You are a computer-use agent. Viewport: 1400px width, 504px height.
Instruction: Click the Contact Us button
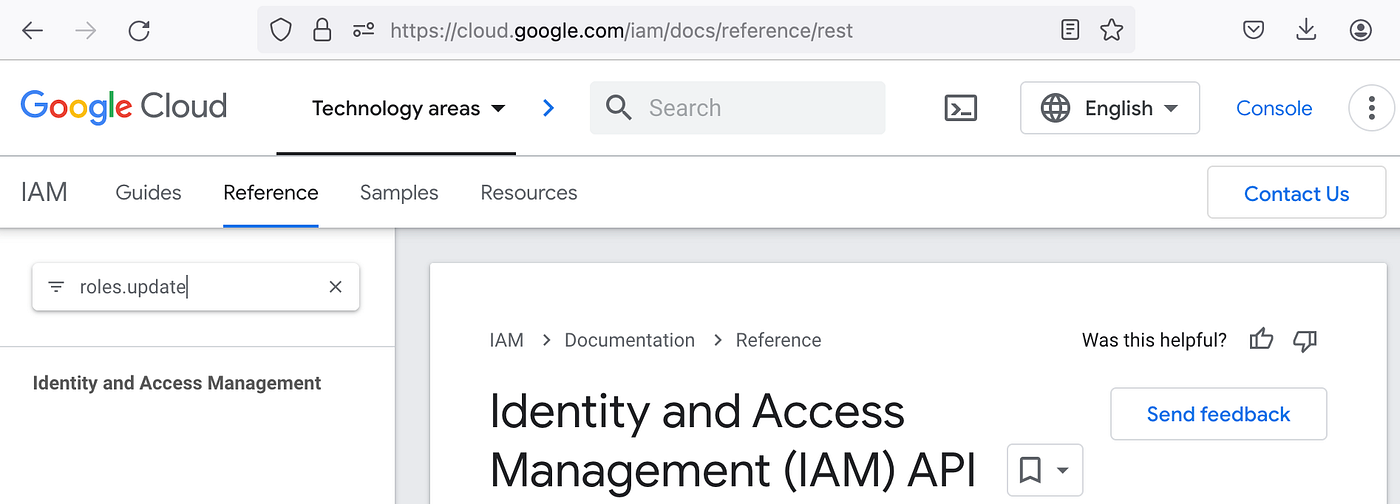click(x=1296, y=193)
